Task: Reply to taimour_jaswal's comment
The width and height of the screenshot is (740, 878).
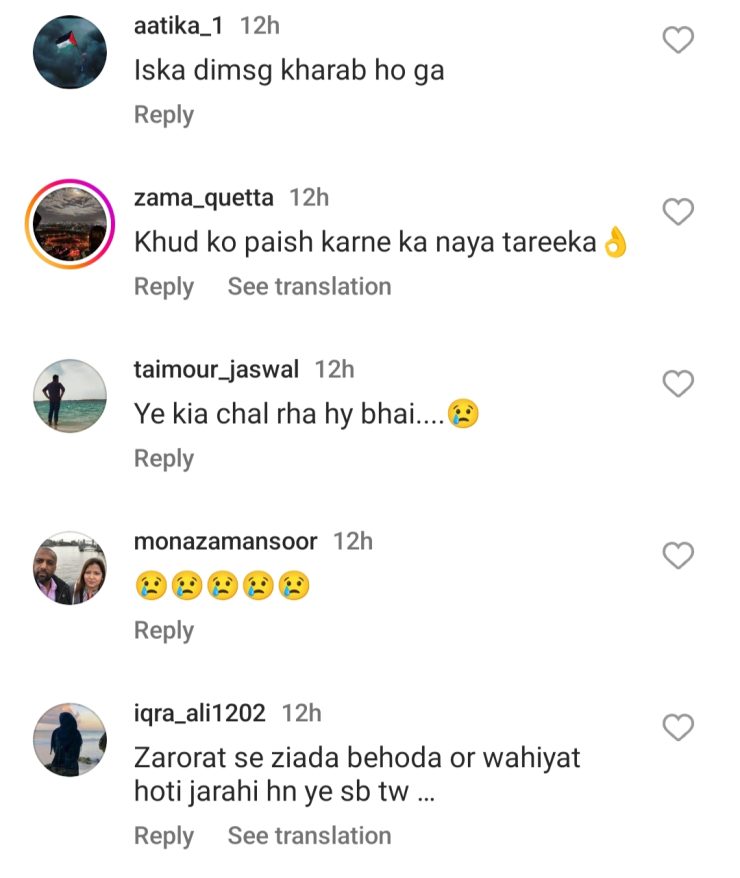Action: point(163,459)
